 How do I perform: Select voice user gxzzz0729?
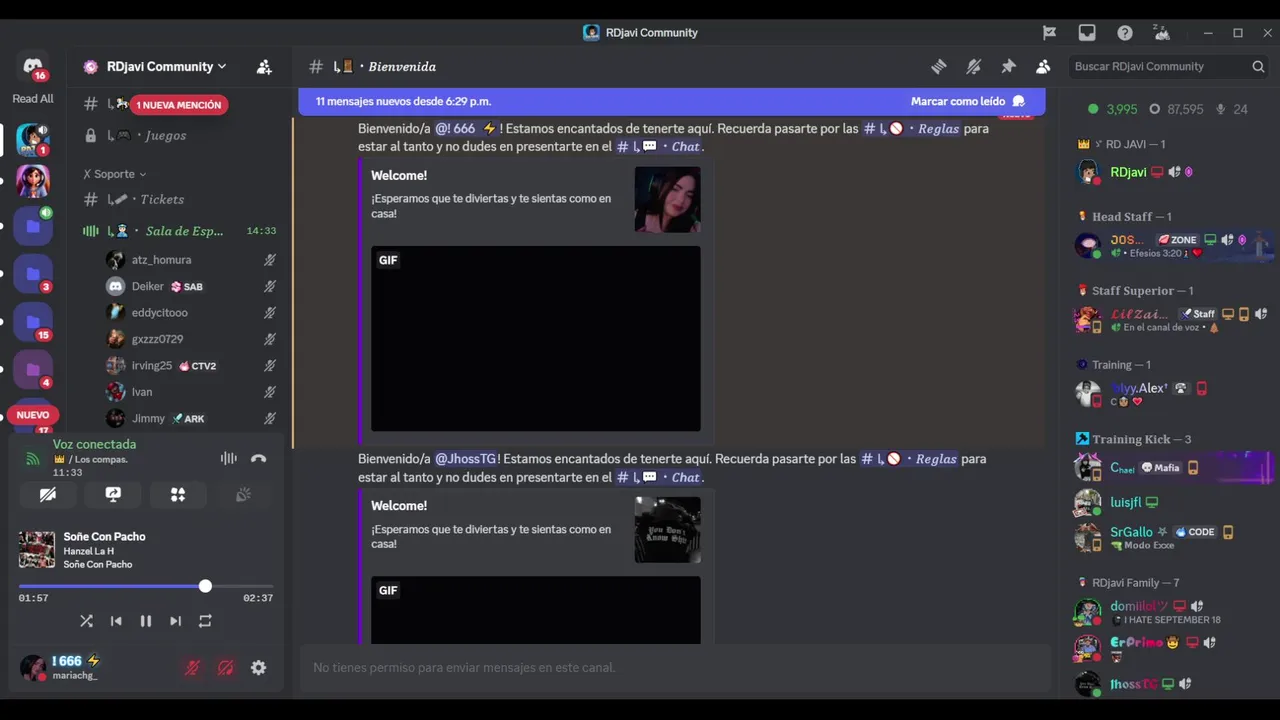click(x=190, y=339)
